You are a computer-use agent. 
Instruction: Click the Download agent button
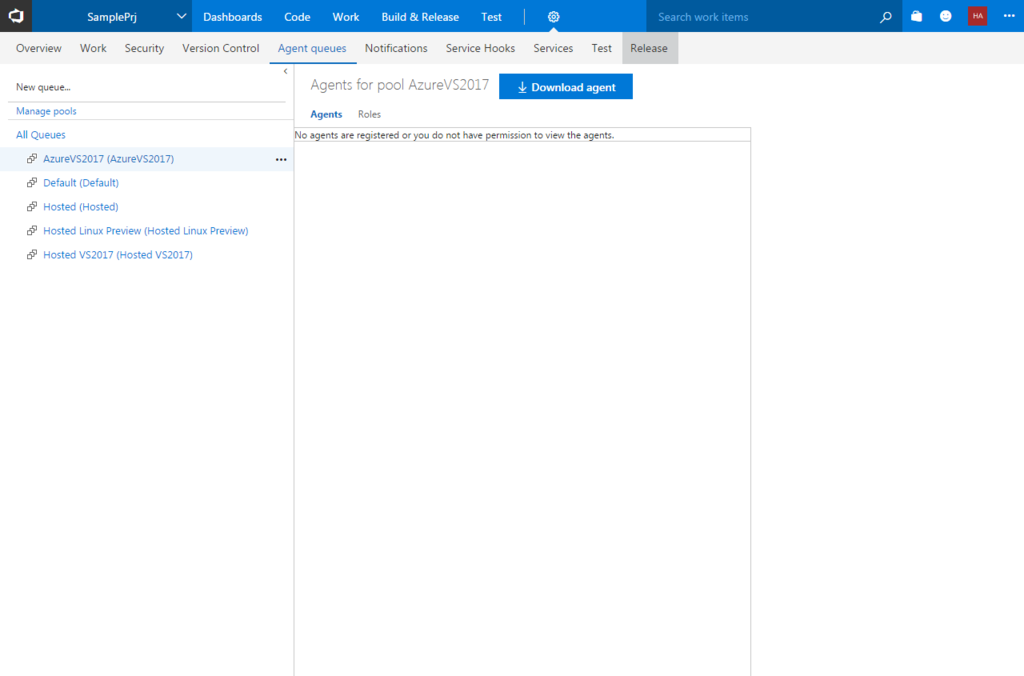click(x=566, y=87)
